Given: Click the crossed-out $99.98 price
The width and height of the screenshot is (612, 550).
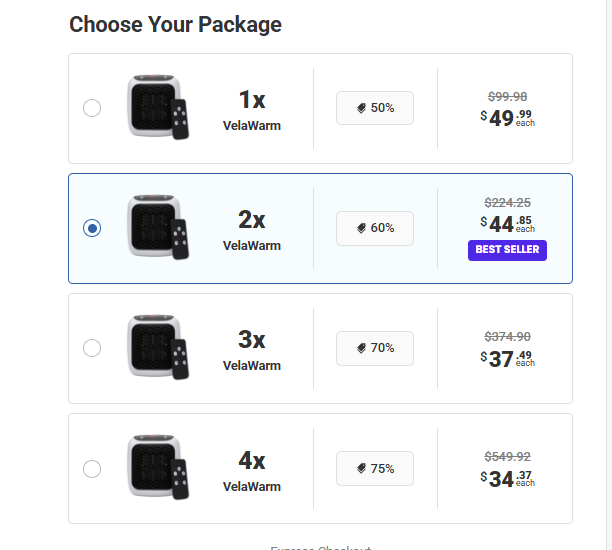Looking at the screenshot, I should point(507,96).
